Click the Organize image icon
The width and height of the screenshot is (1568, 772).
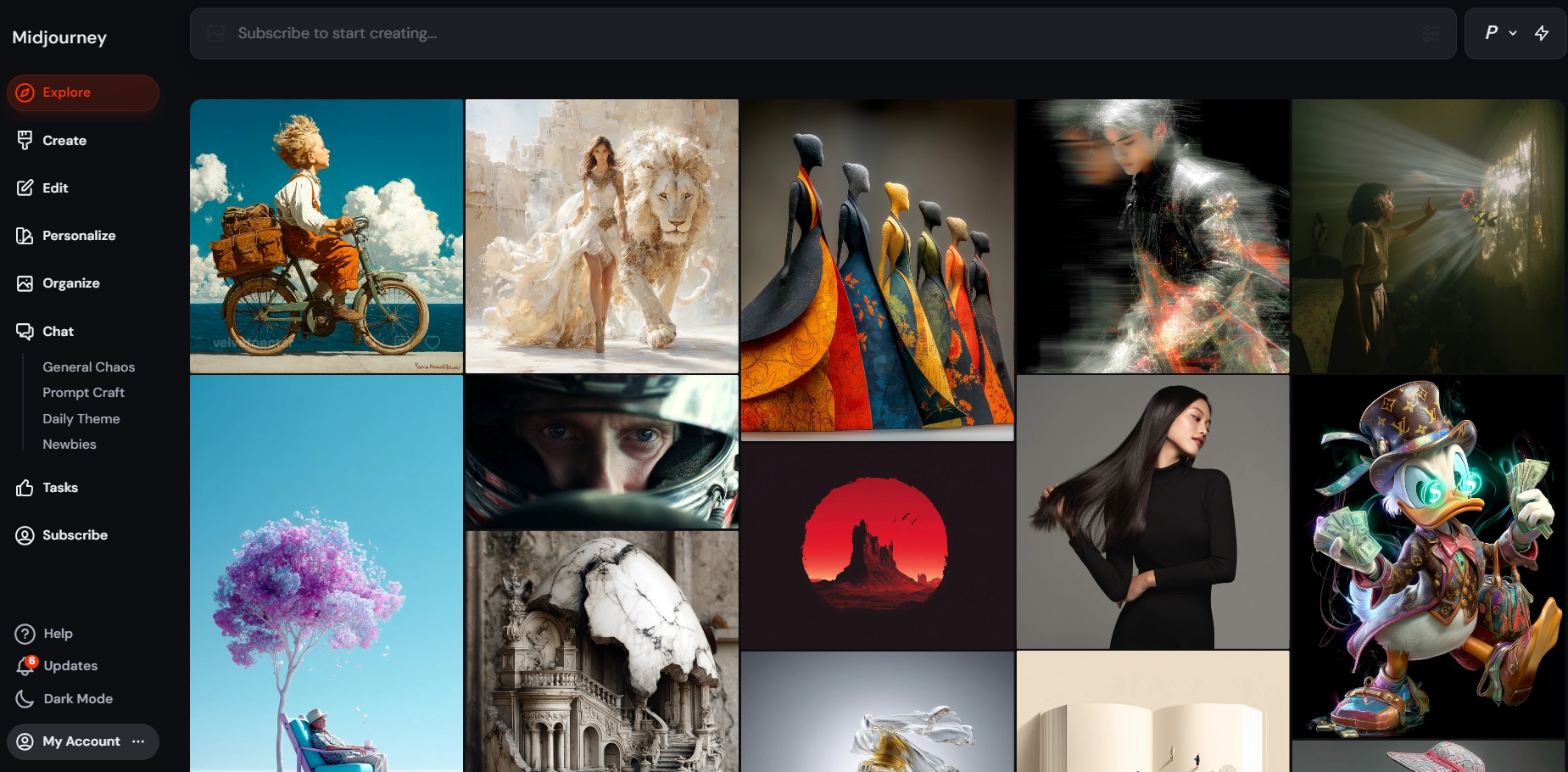click(25, 283)
